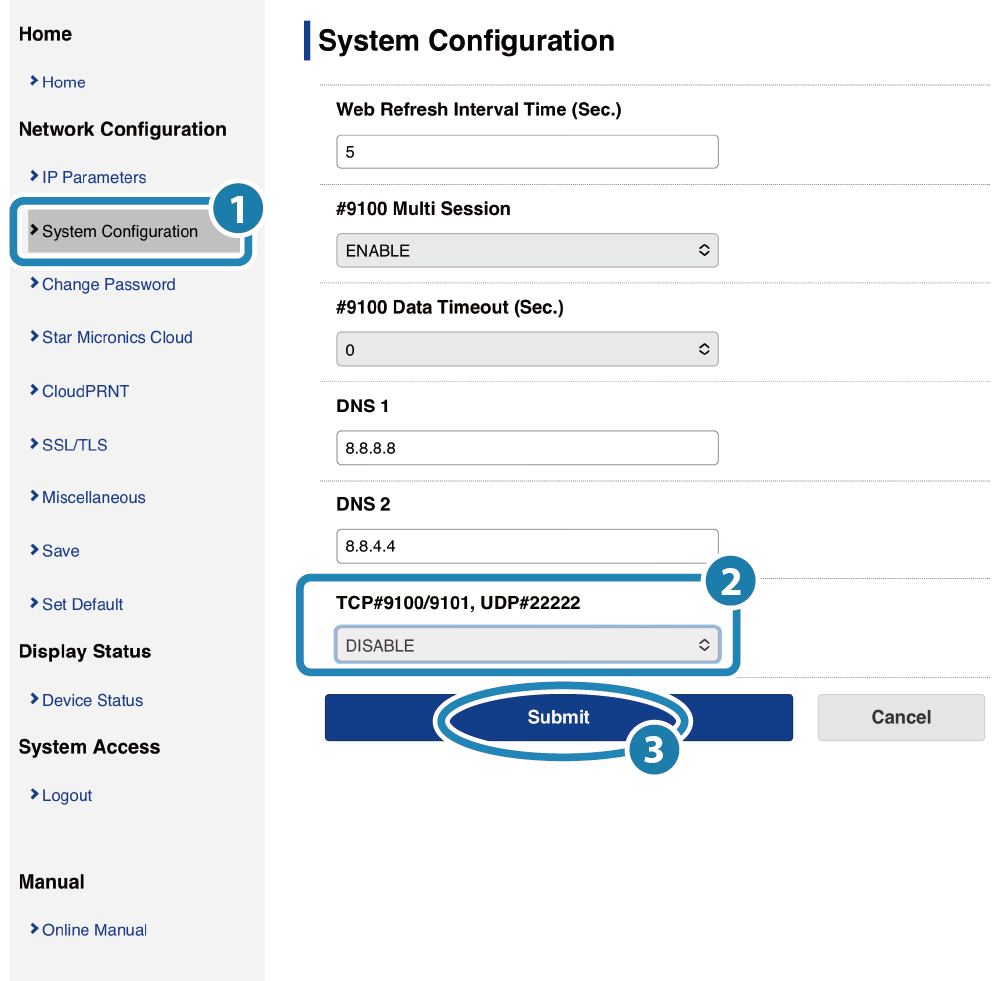The width and height of the screenshot is (1000, 981).
Task: Click the System Configuration page title
Action: (466, 41)
